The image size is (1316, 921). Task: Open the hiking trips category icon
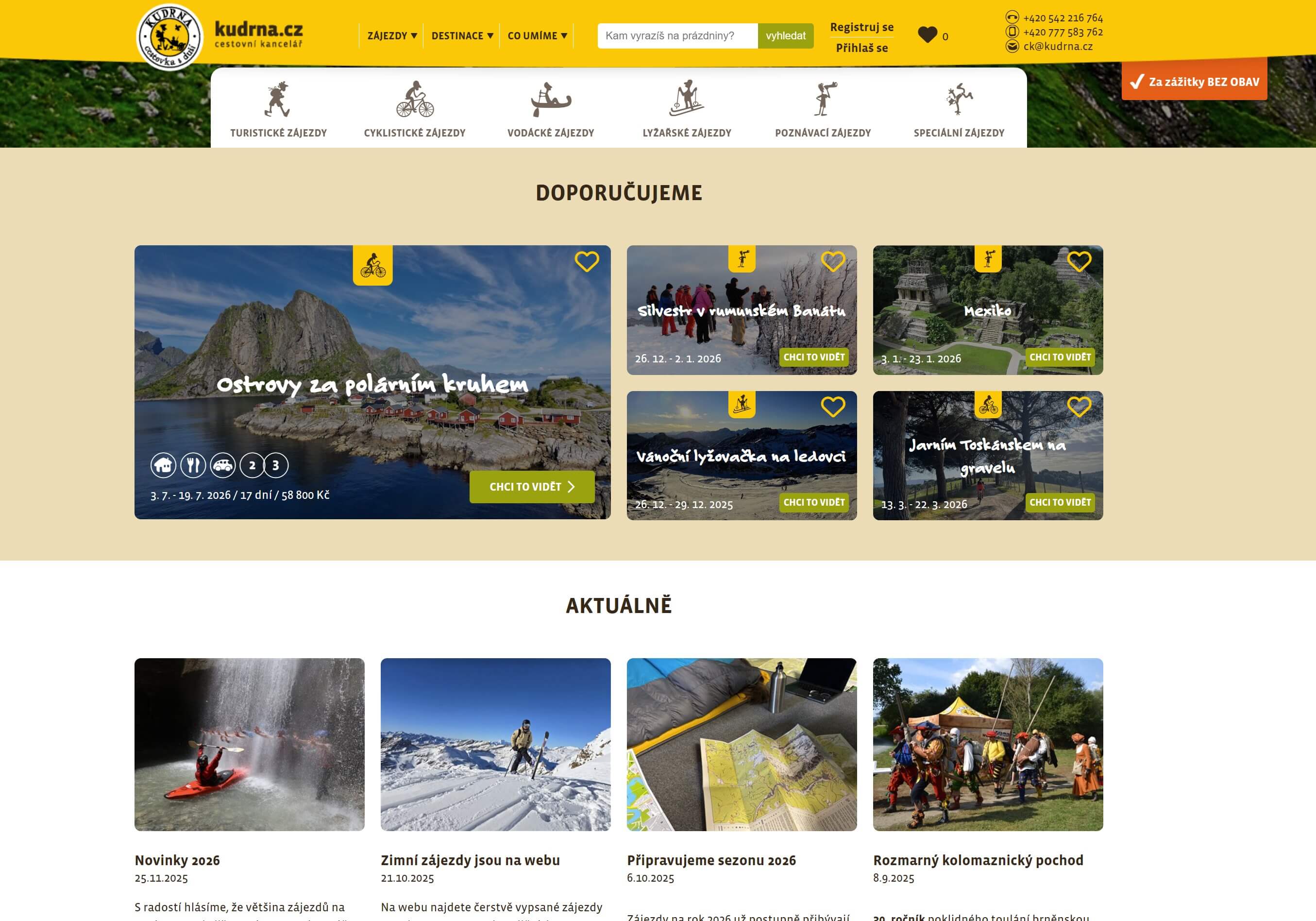[x=278, y=99]
